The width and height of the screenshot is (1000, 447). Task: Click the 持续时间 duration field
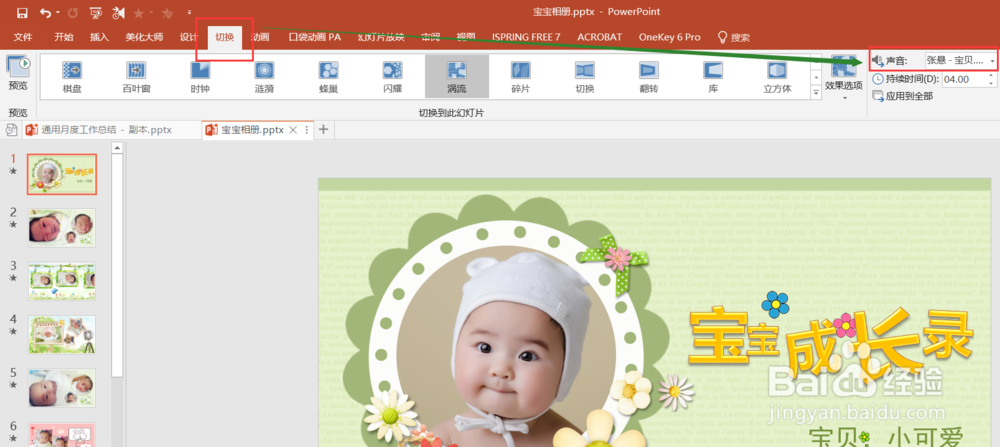(x=964, y=79)
